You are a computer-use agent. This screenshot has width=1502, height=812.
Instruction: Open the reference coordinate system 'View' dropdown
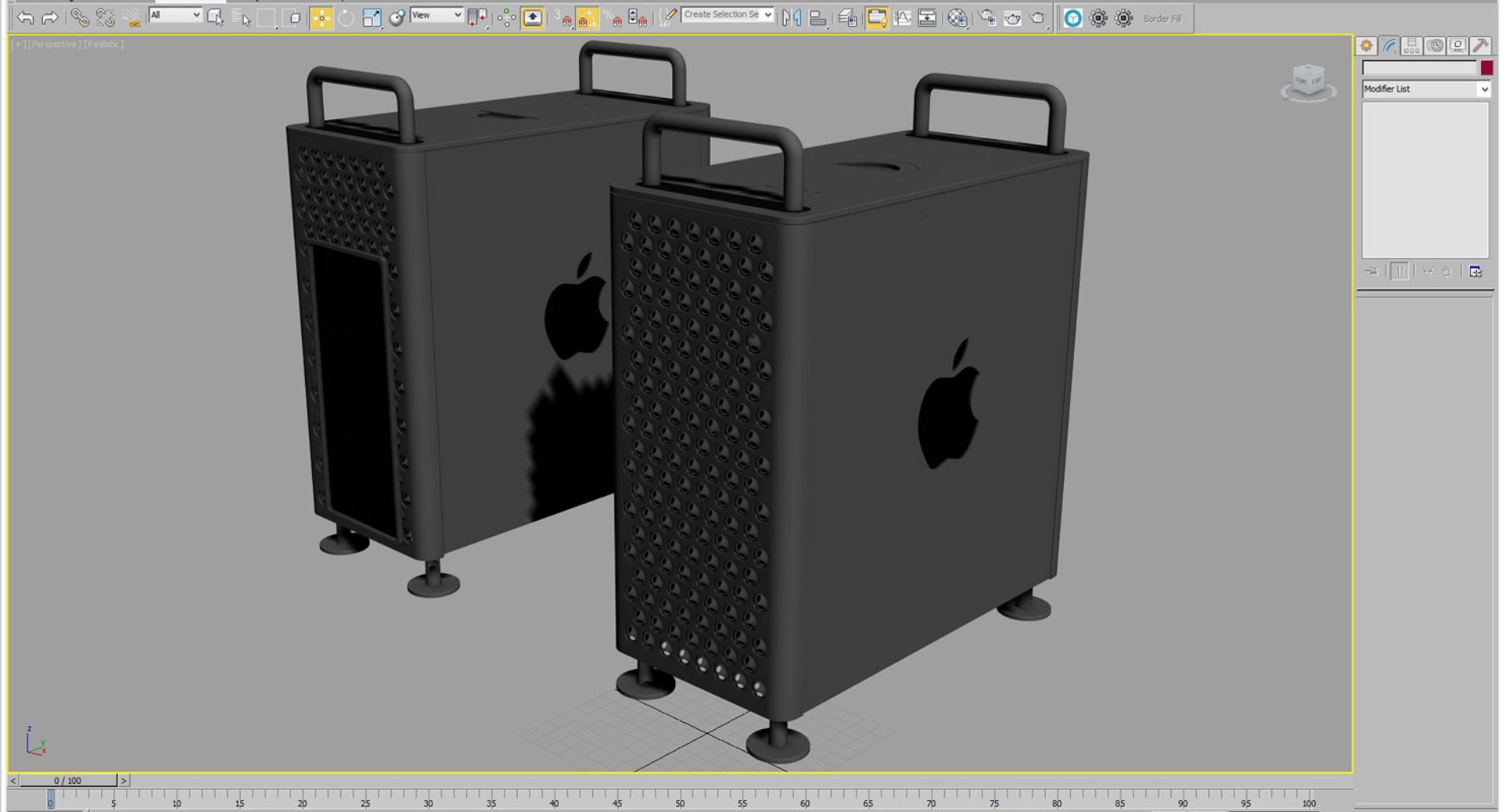pyautogui.click(x=437, y=15)
